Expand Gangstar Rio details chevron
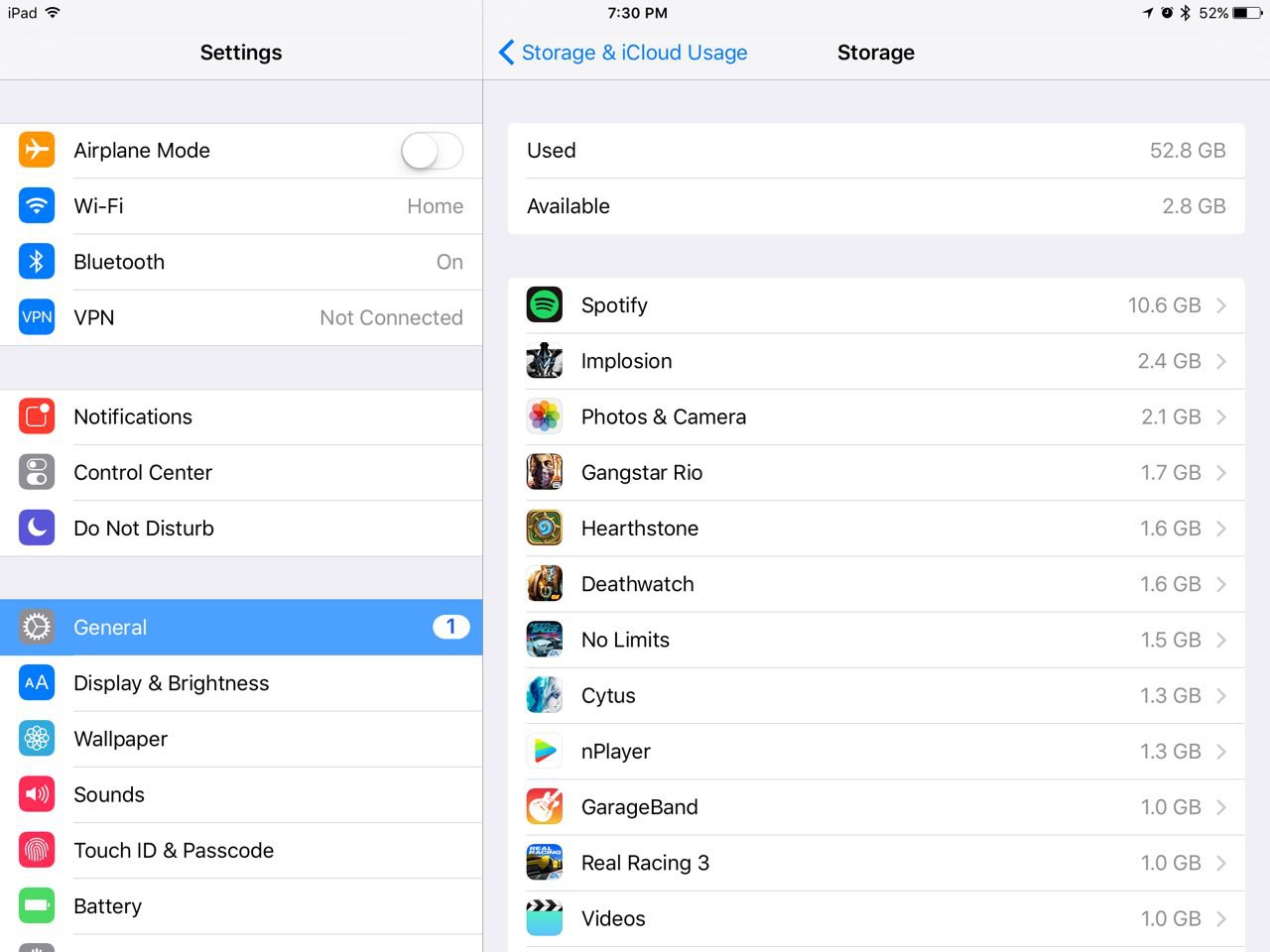This screenshot has height=952, width=1270. point(1221,472)
